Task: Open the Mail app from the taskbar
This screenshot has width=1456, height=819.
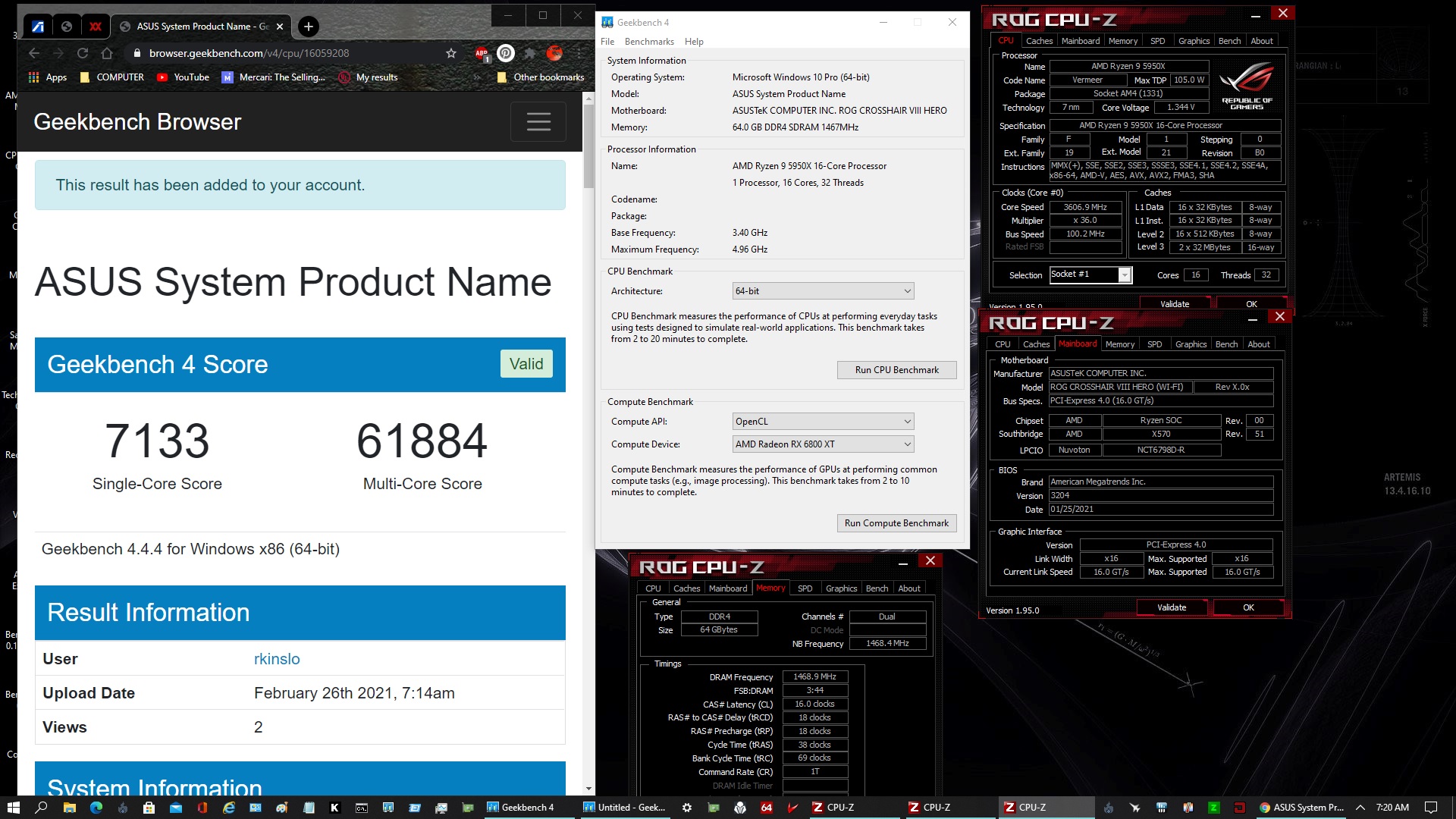Action: click(175, 808)
